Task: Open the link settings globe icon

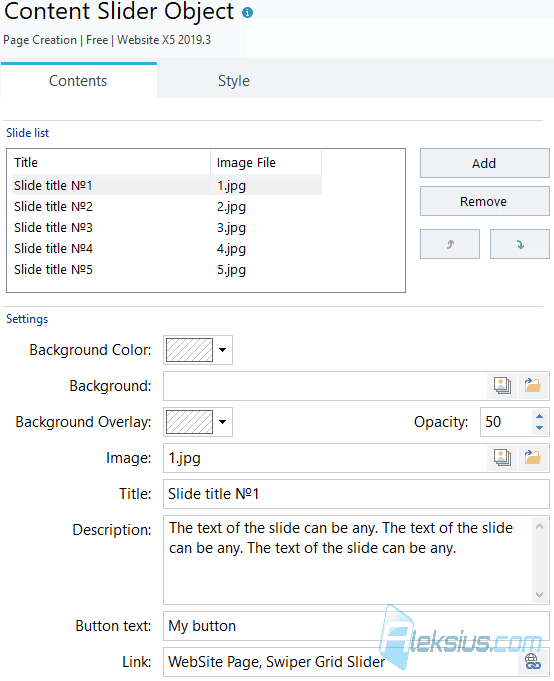Action: [533, 661]
